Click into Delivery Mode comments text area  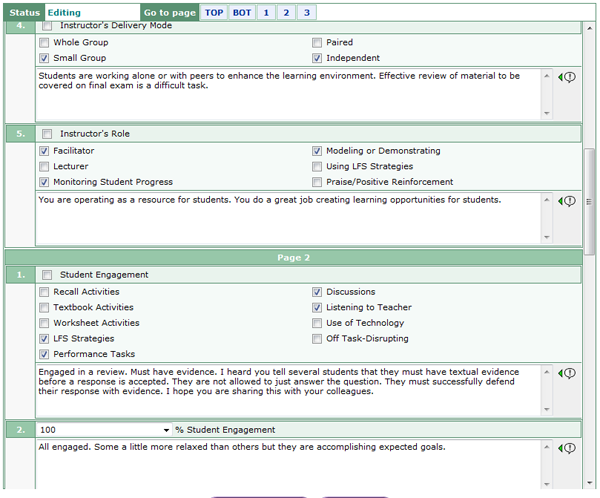(289, 94)
